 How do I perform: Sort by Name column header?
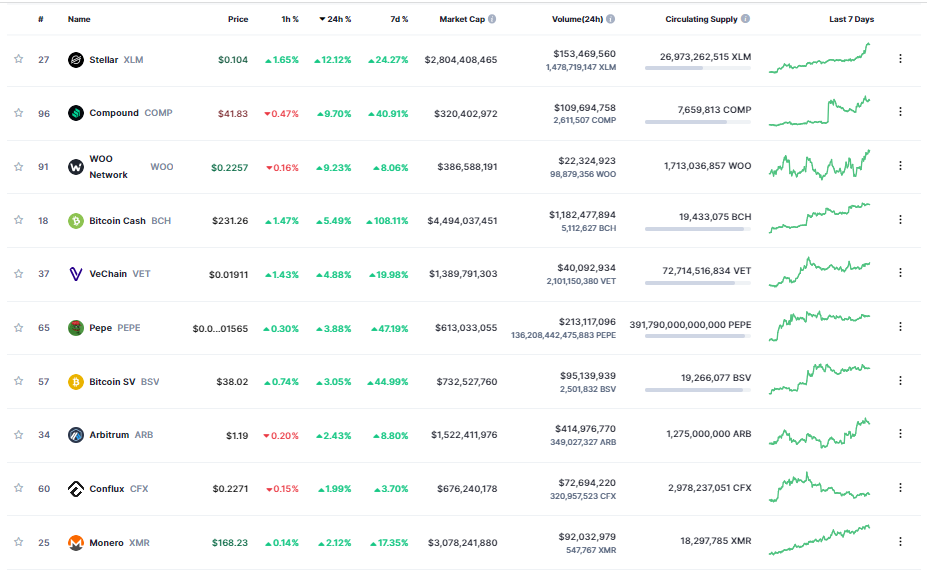[79, 19]
